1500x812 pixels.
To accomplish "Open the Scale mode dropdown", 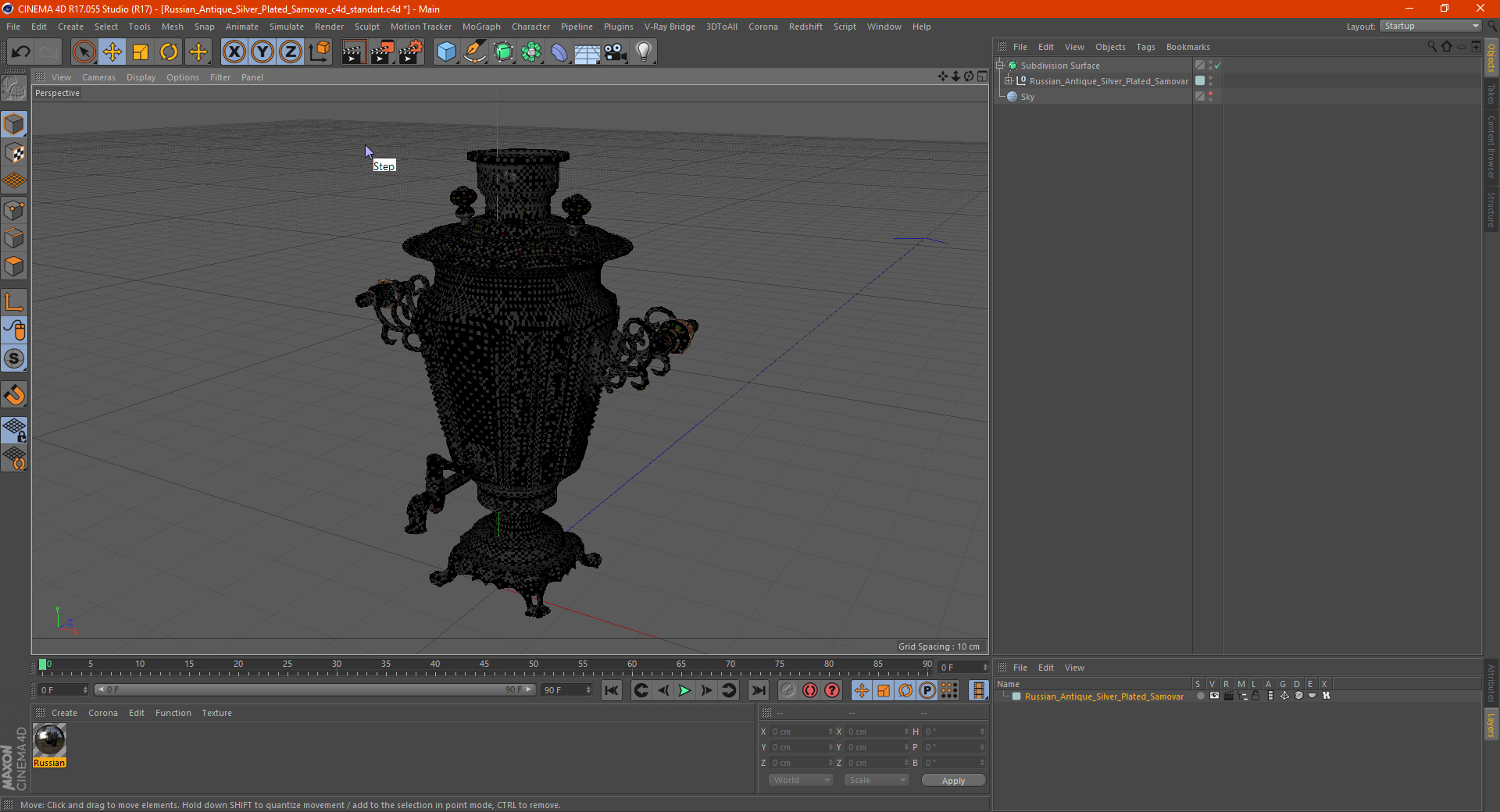I will (x=877, y=780).
